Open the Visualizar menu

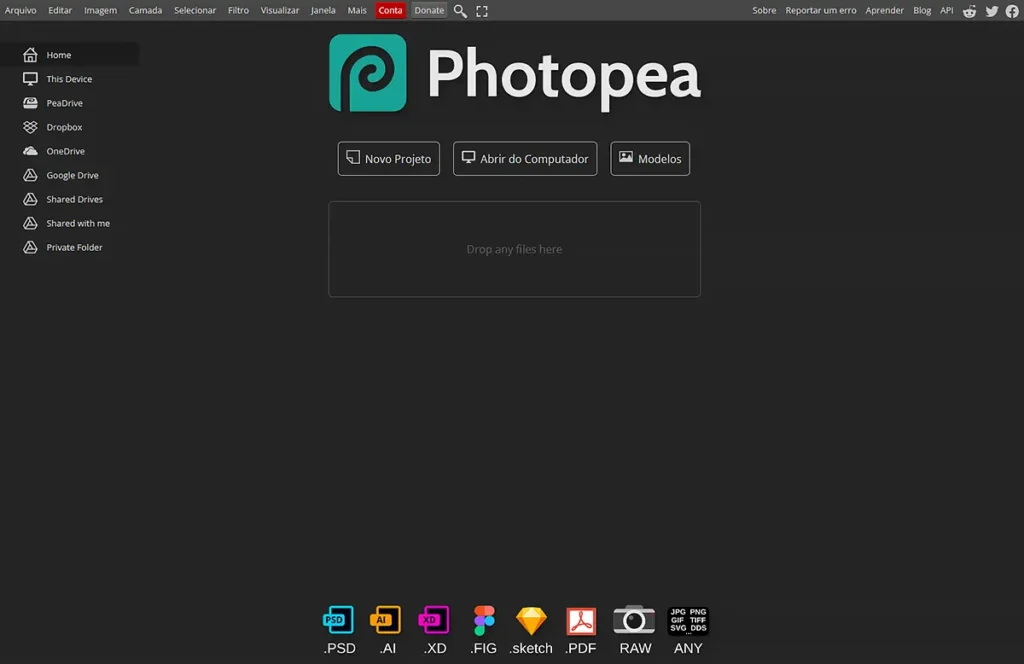tap(280, 10)
